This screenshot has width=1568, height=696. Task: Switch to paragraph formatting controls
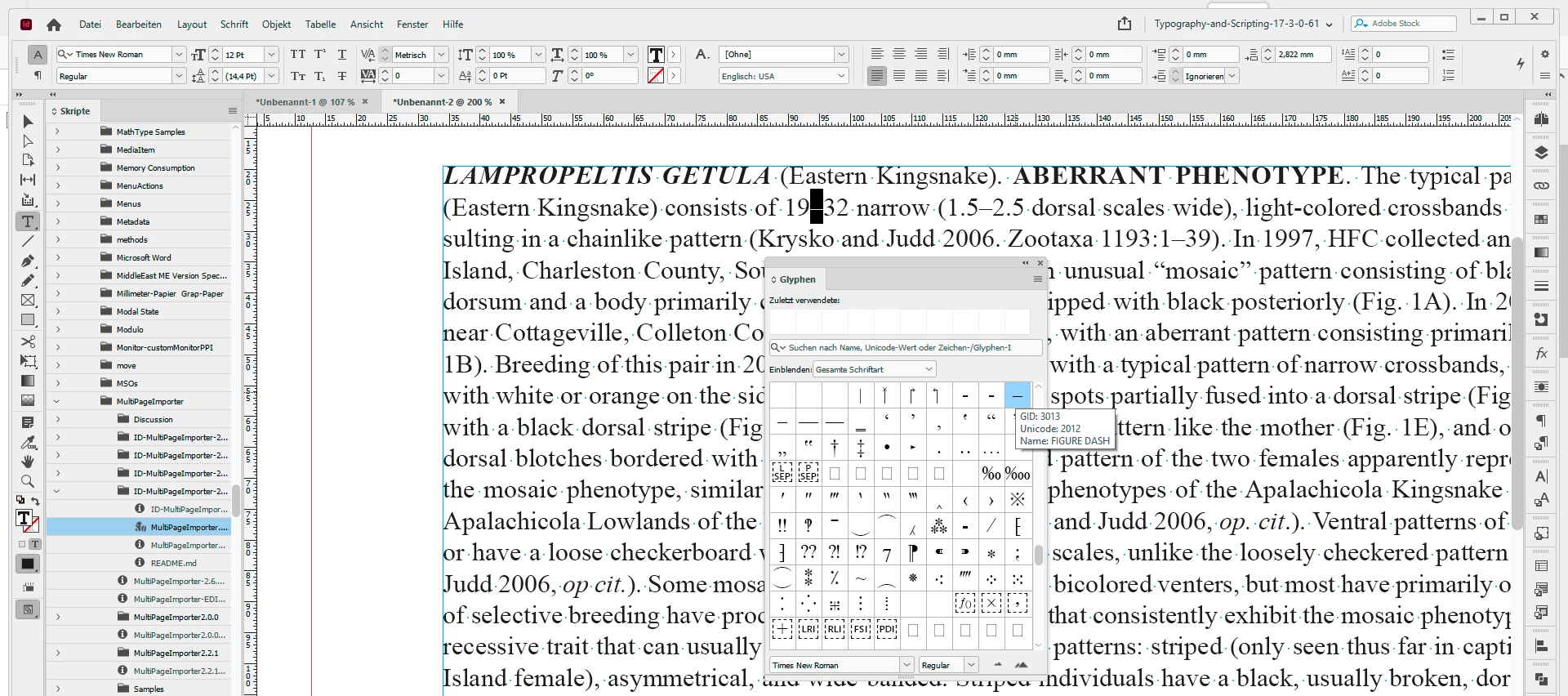pyautogui.click(x=37, y=75)
